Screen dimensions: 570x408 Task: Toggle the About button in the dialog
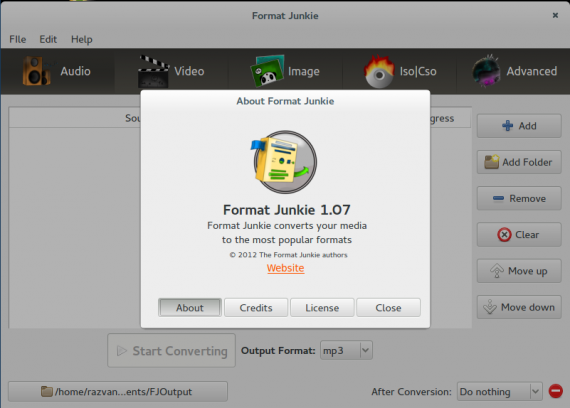click(190, 308)
